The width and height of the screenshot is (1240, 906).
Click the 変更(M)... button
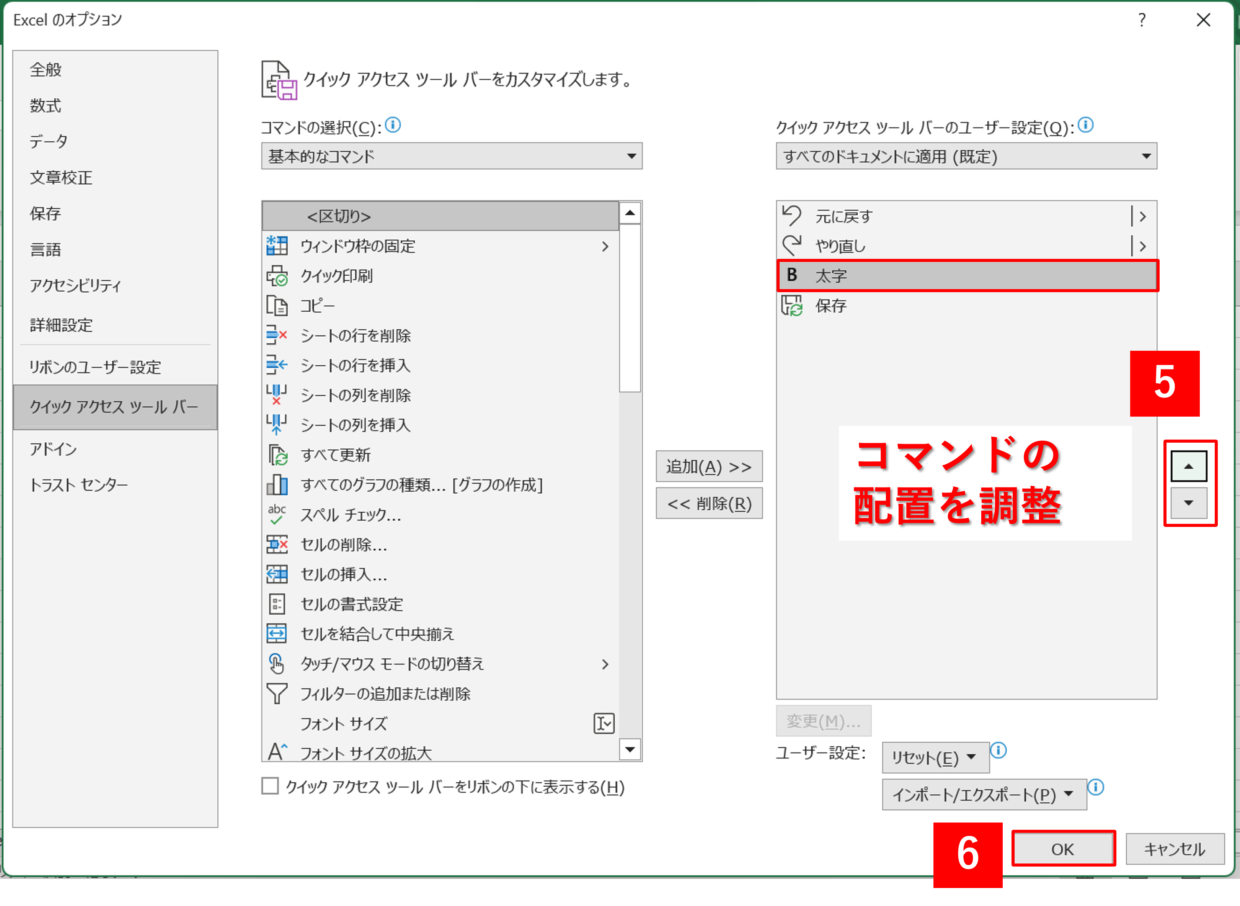point(824,721)
